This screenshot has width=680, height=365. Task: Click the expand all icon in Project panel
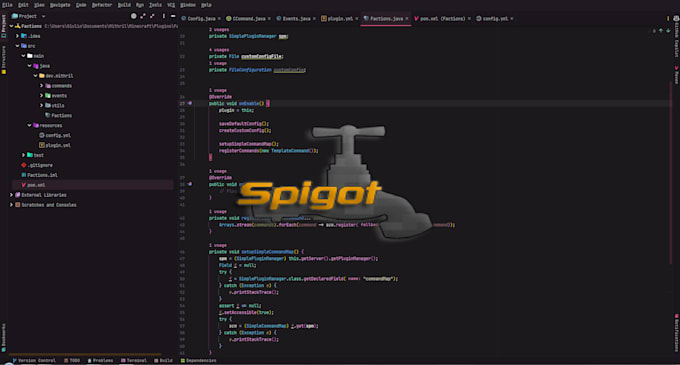point(143,16)
